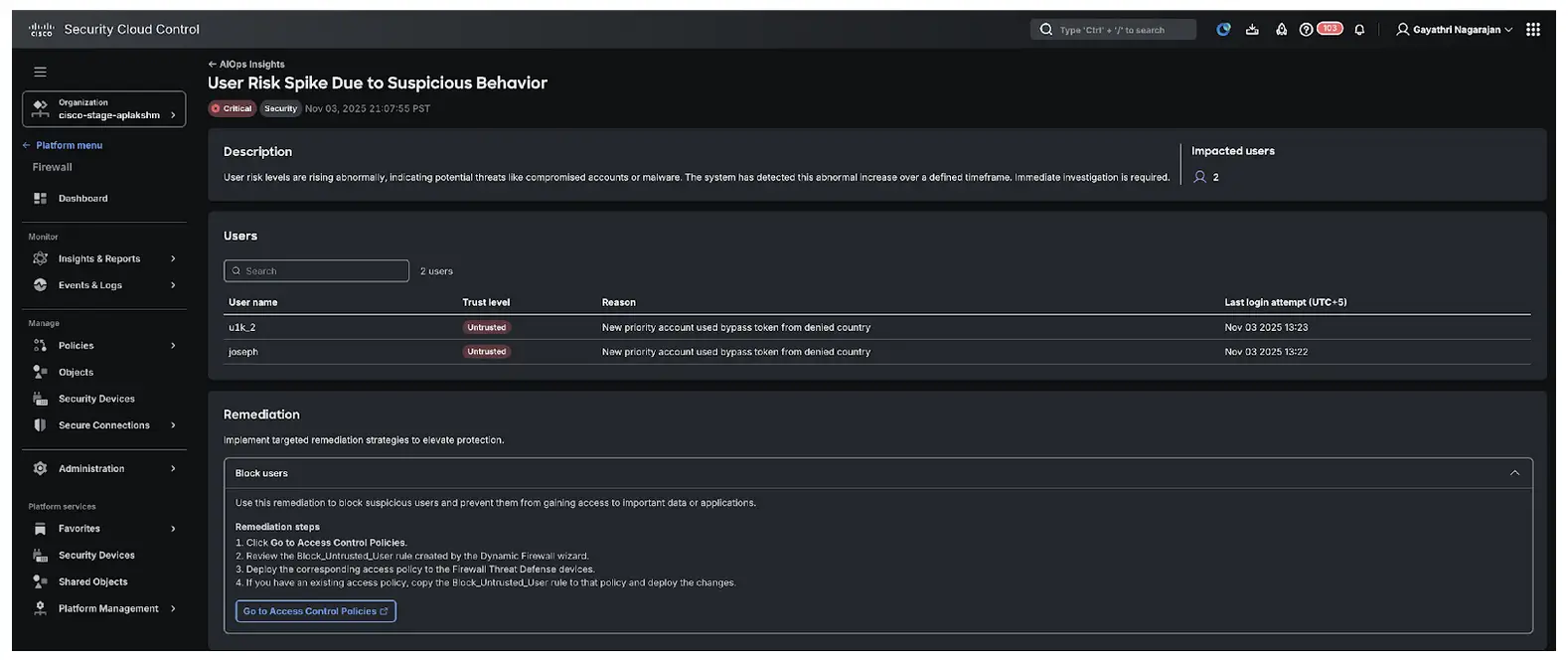Click the download/deploy tray icon
Screen dimensions: 1568x660
tap(1252, 30)
